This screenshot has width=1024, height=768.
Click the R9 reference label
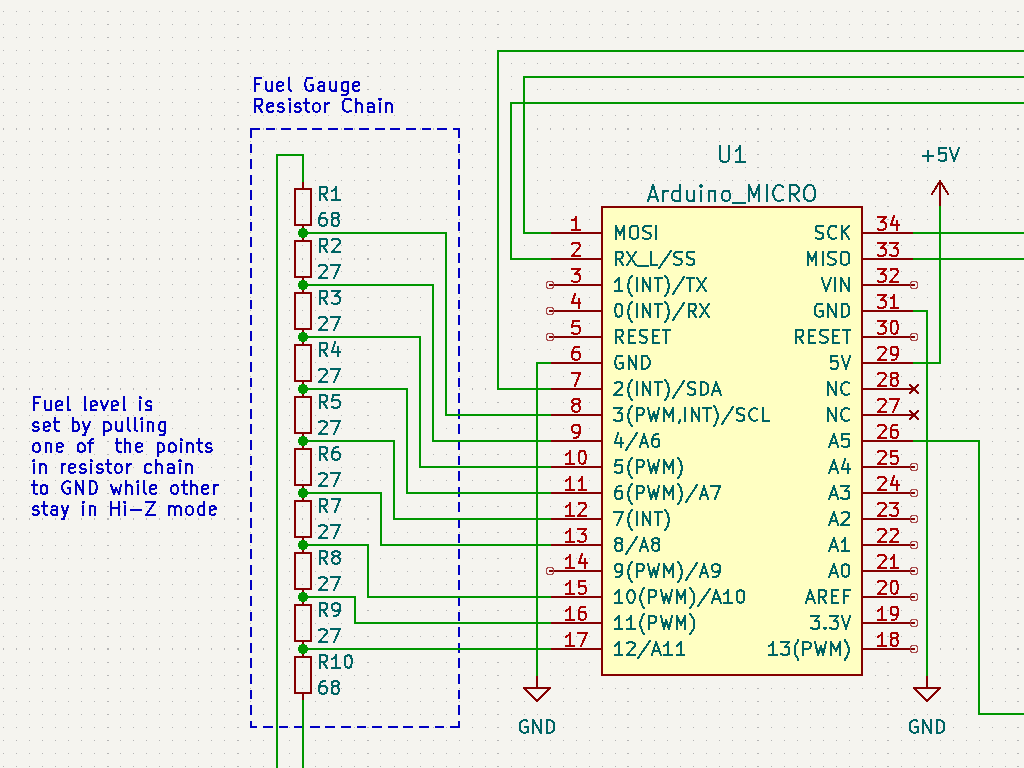coord(329,610)
